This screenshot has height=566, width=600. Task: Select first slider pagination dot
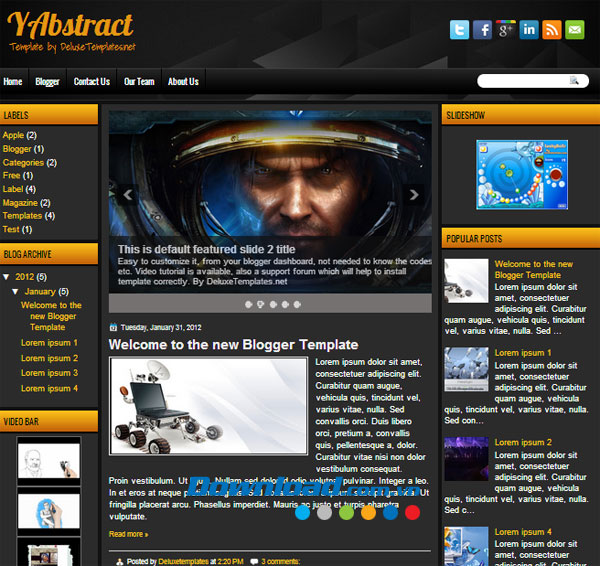[248, 305]
